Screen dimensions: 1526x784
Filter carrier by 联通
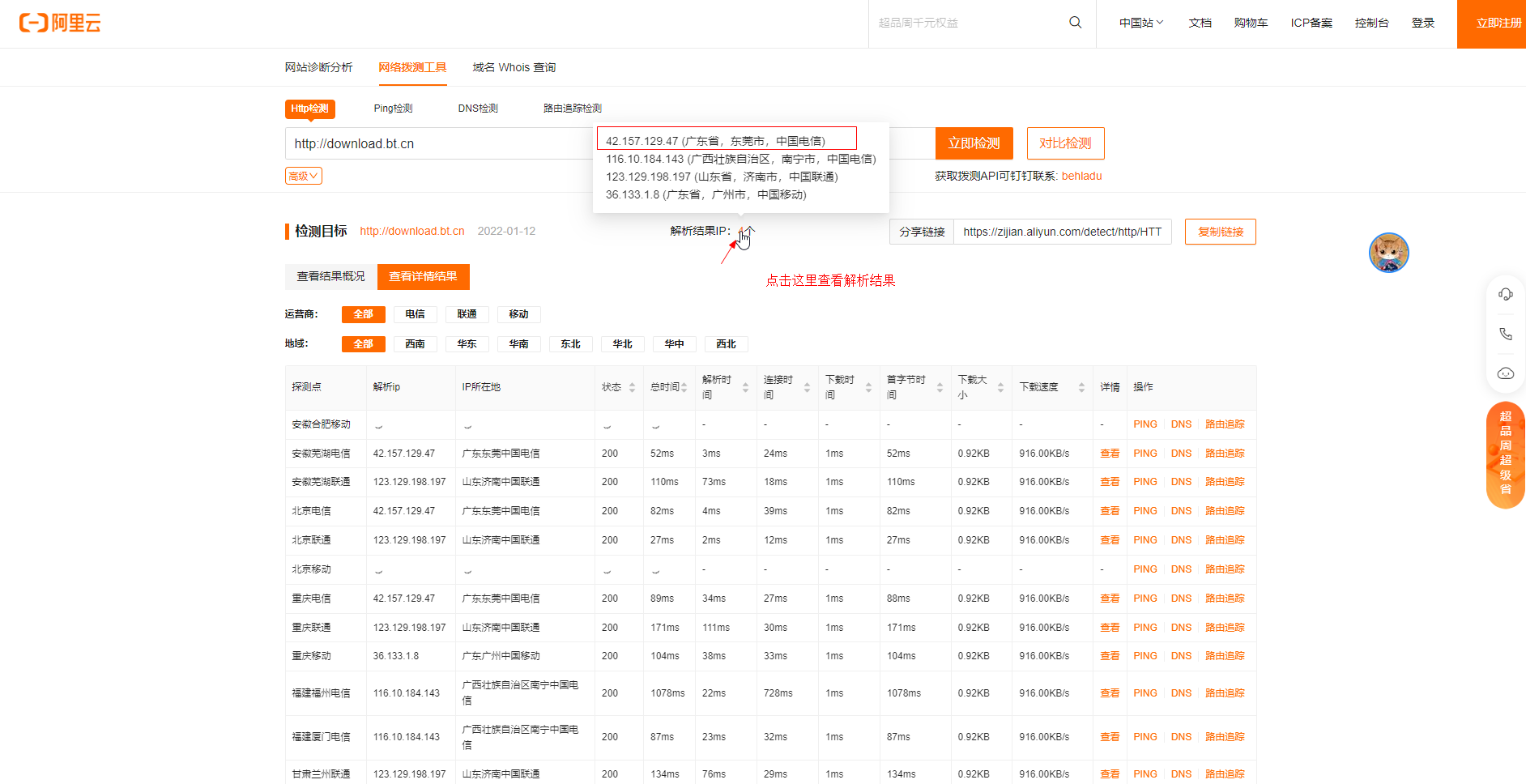(467, 314)
